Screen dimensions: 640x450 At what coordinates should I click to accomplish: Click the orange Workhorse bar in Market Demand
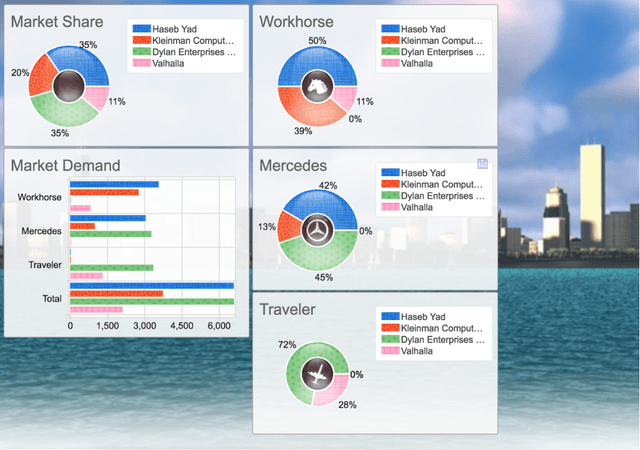104,192
